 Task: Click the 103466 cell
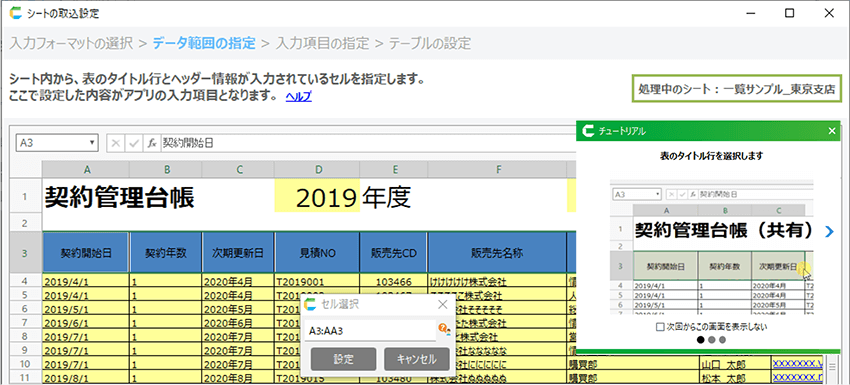[394, 282]
